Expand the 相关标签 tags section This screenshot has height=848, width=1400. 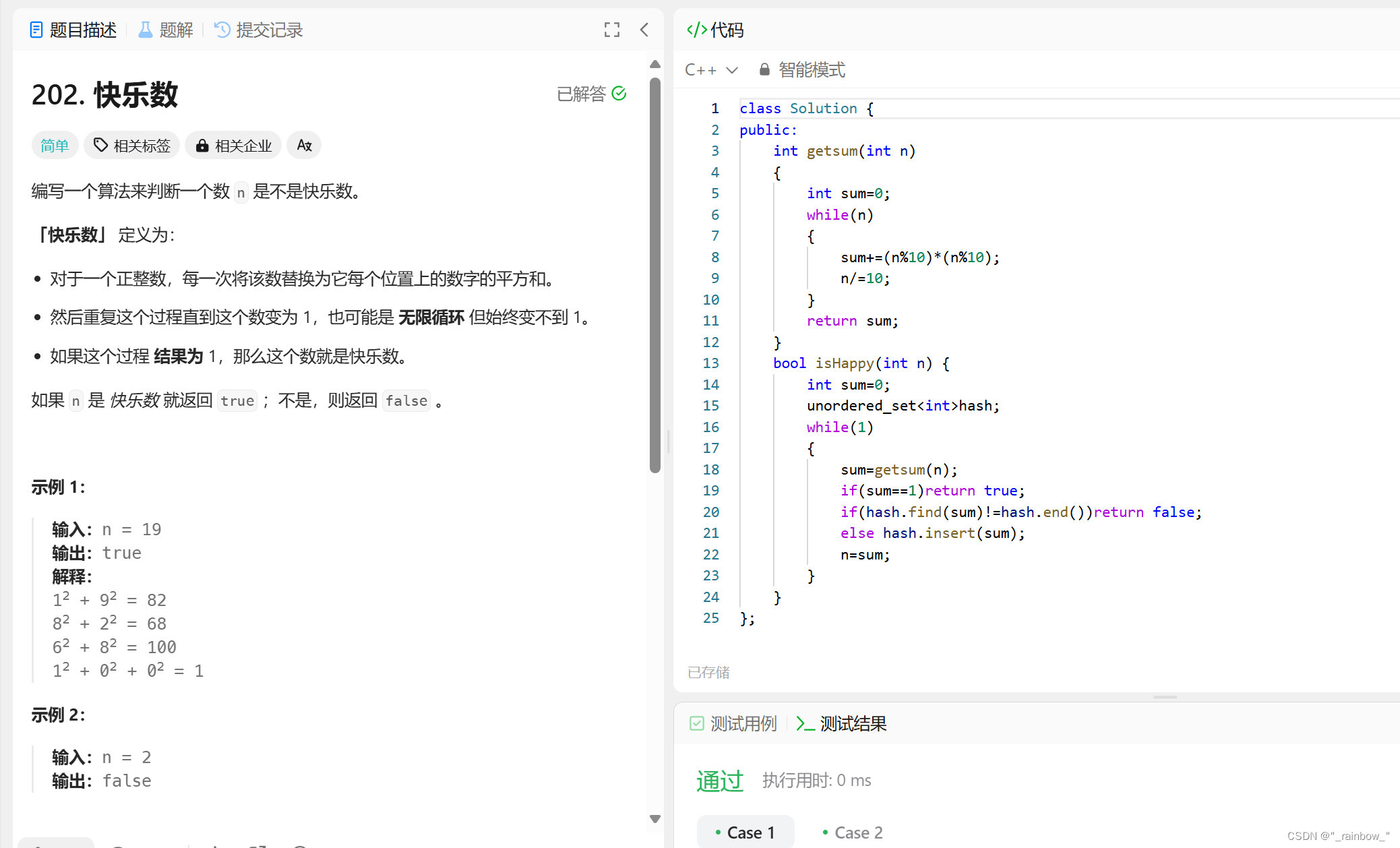coord(132,146)
